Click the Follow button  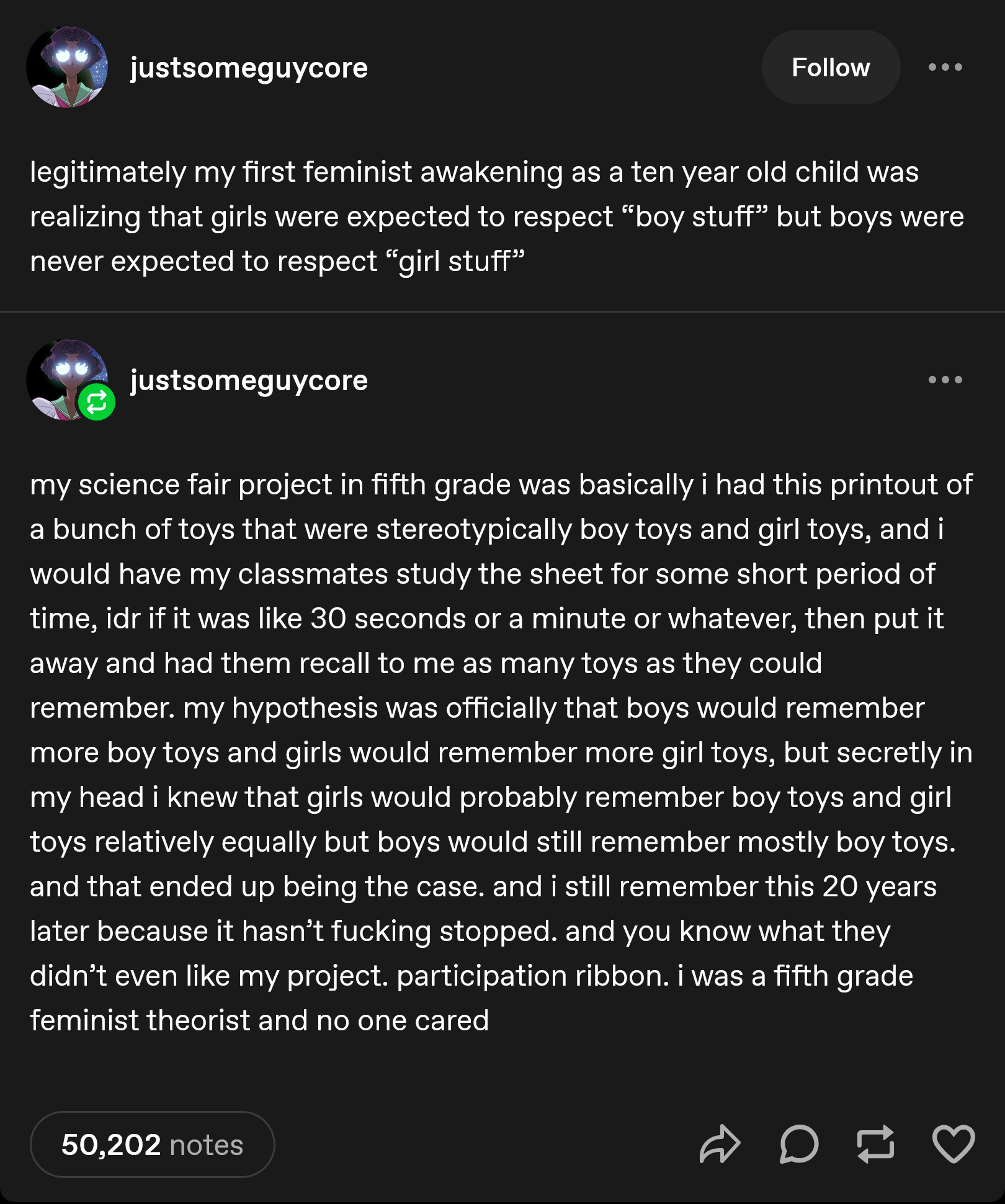[831, 67]
